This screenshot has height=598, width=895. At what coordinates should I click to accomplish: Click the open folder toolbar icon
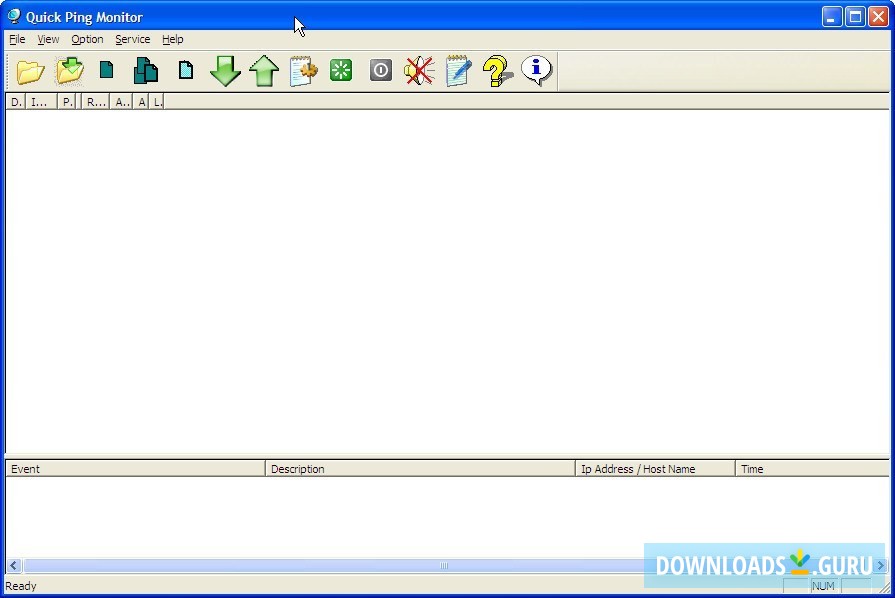coord(30,71)
